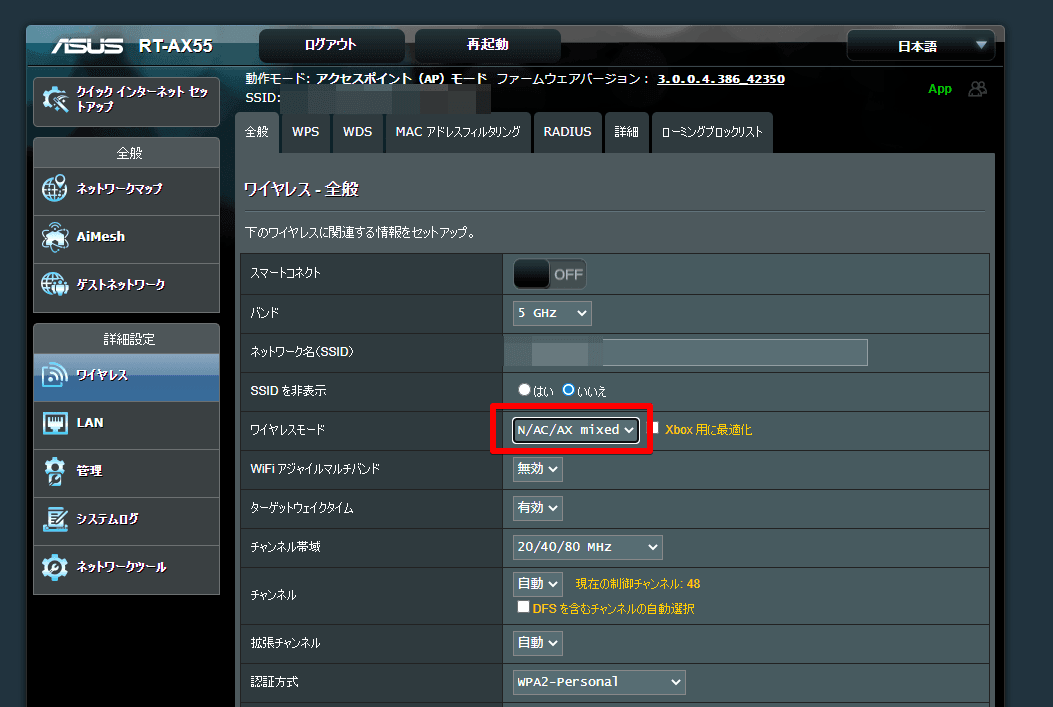This screenshot has width=1053, height=707.
Task: Open the Network Map globe icon
Action: coord(55,189)
